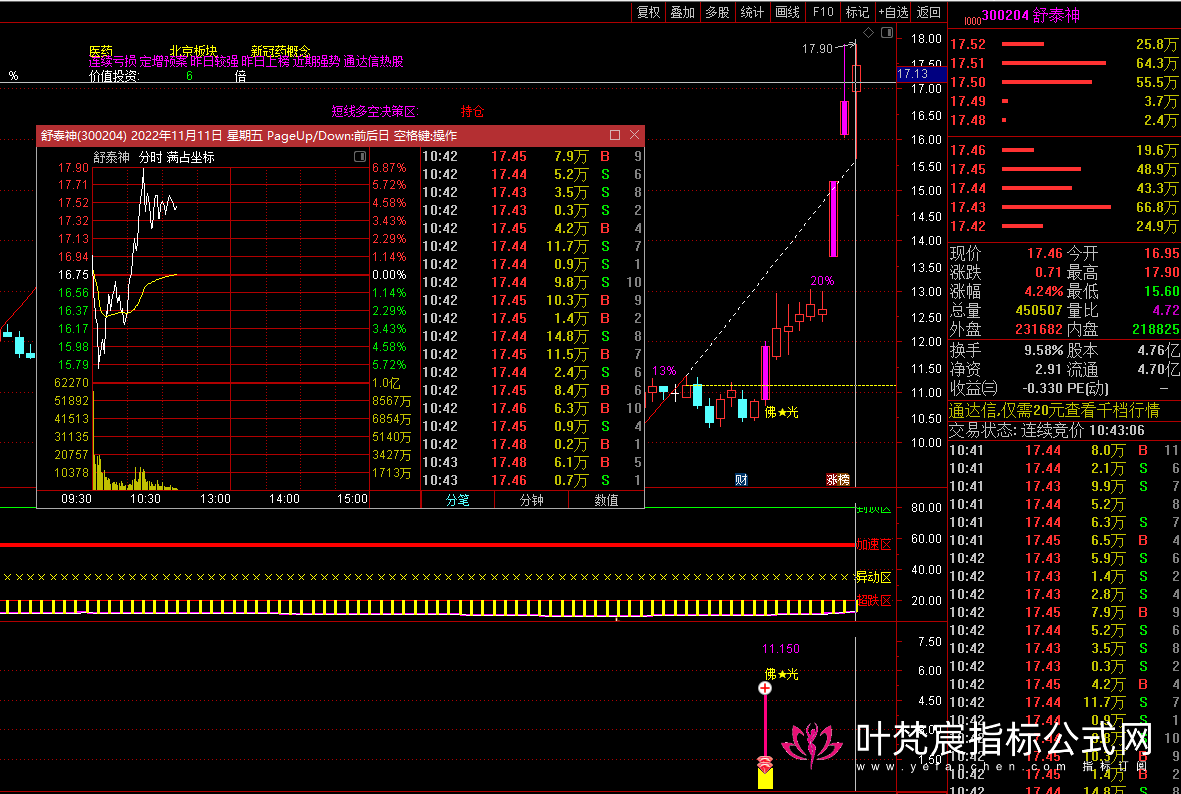
Task: Click the 20% gain label on chart
Action: (x=822, y=281)
